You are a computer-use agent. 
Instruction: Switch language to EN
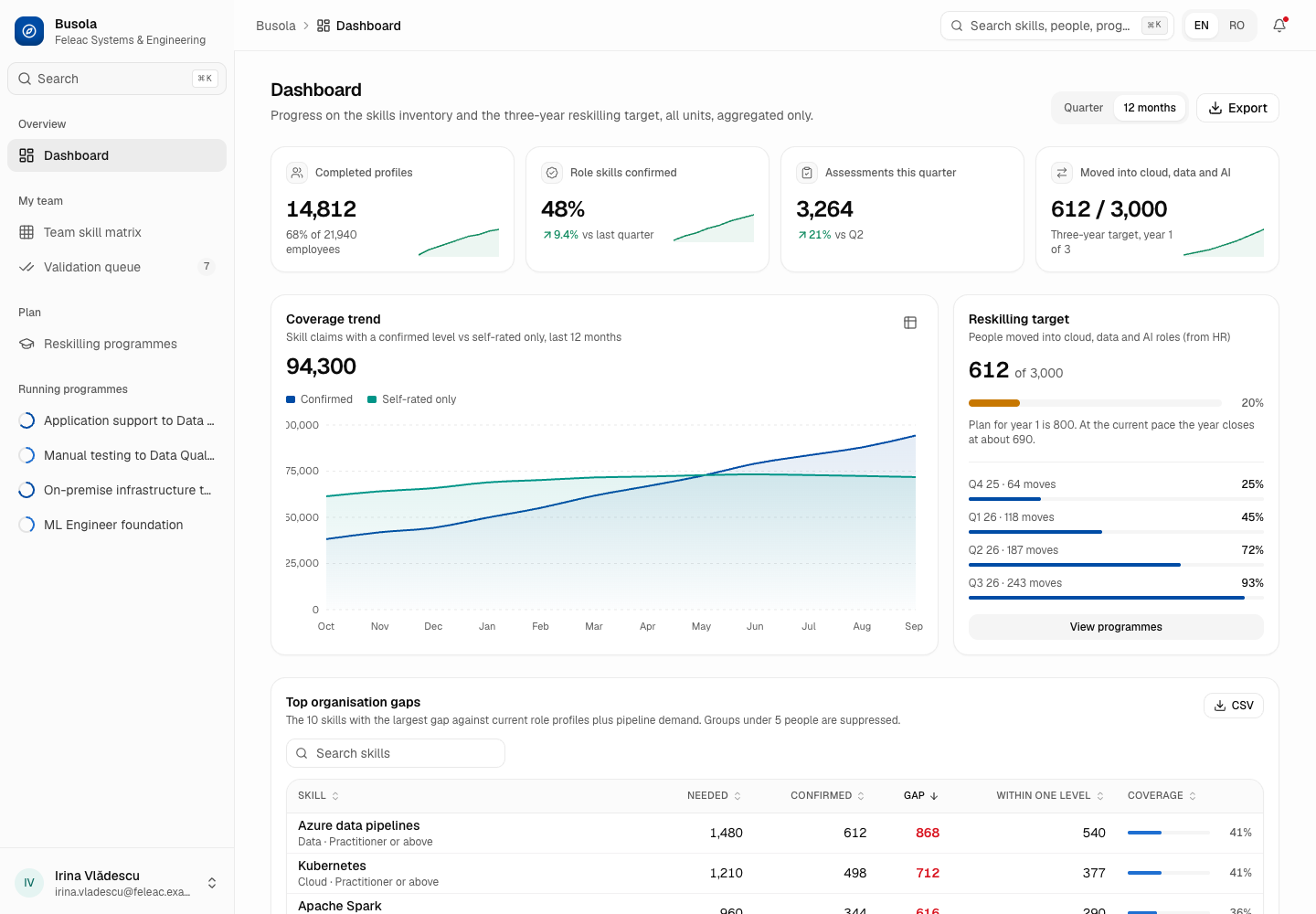1202,26
